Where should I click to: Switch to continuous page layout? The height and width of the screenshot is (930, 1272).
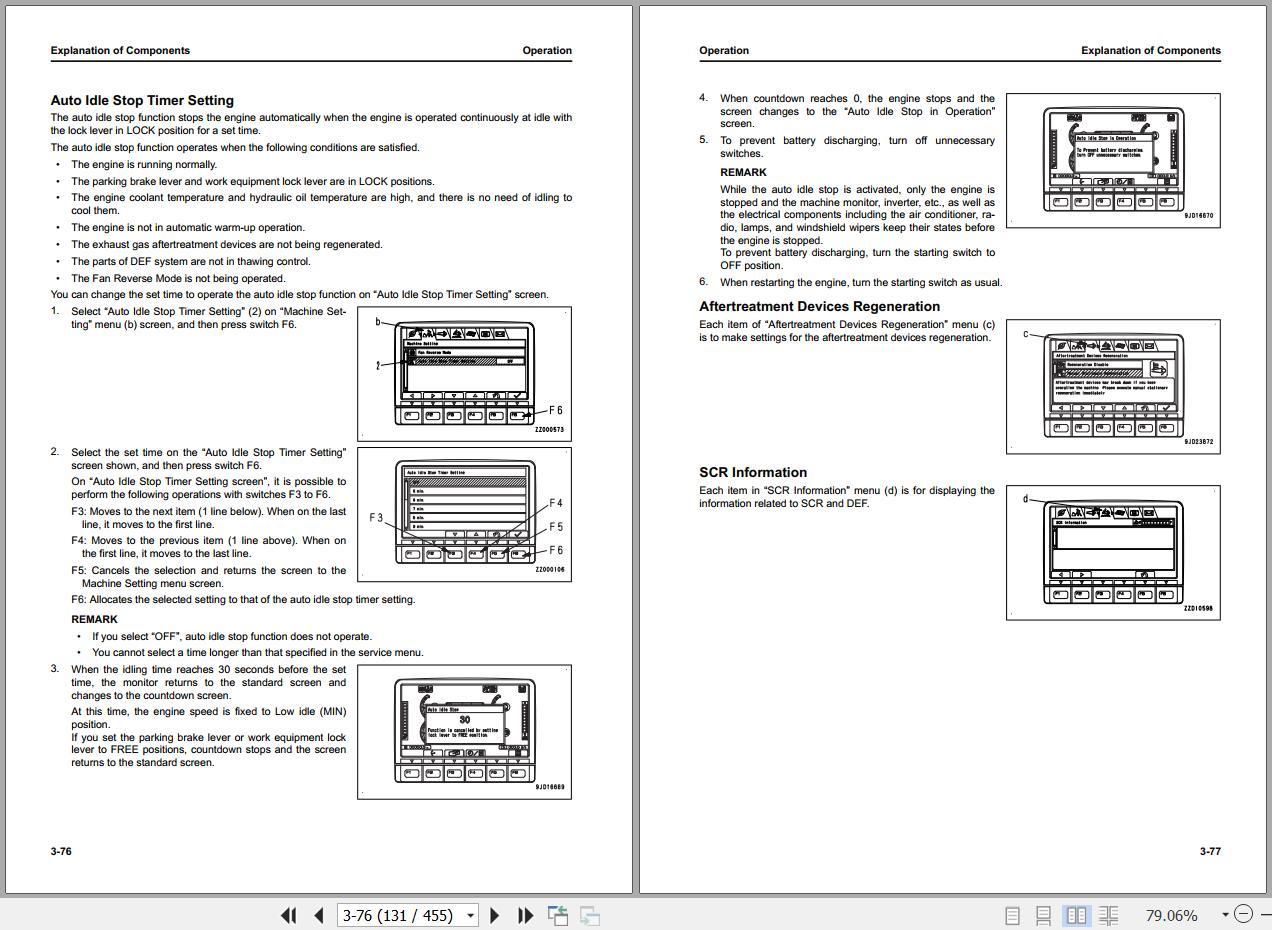click(1043, 915)
